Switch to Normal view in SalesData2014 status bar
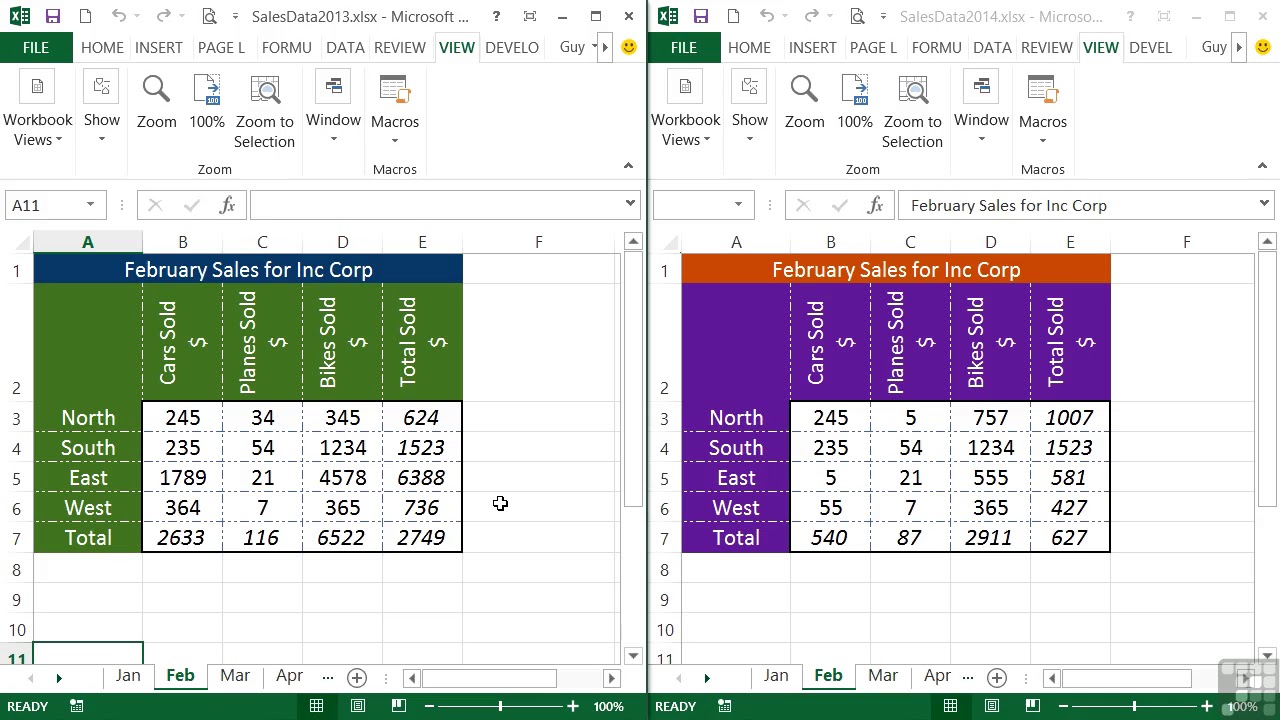The height and width of the screenshot is (720, 1280). 950,706
